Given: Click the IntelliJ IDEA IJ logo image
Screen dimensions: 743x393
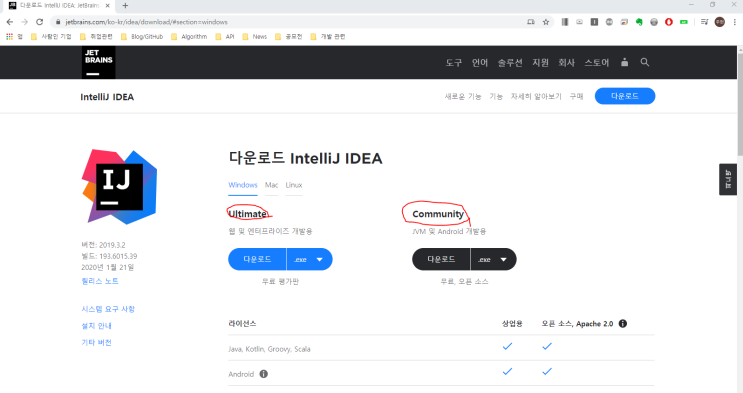Looking at the screenshot, I should [x=119, y=186].
